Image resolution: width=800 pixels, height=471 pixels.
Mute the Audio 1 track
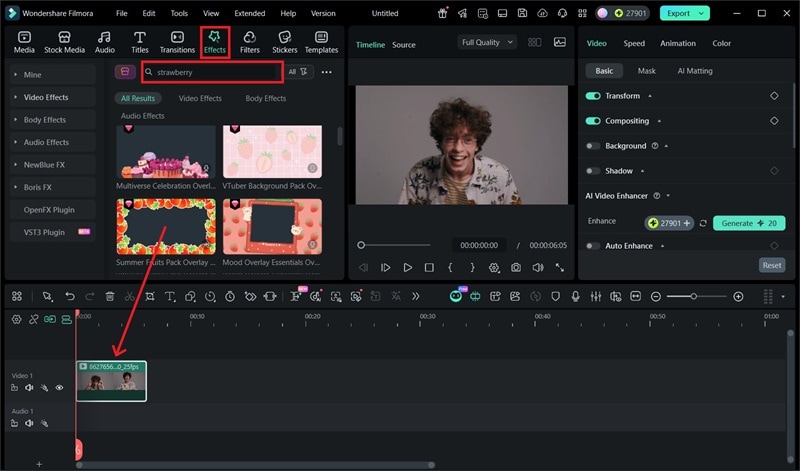point(29,423)
